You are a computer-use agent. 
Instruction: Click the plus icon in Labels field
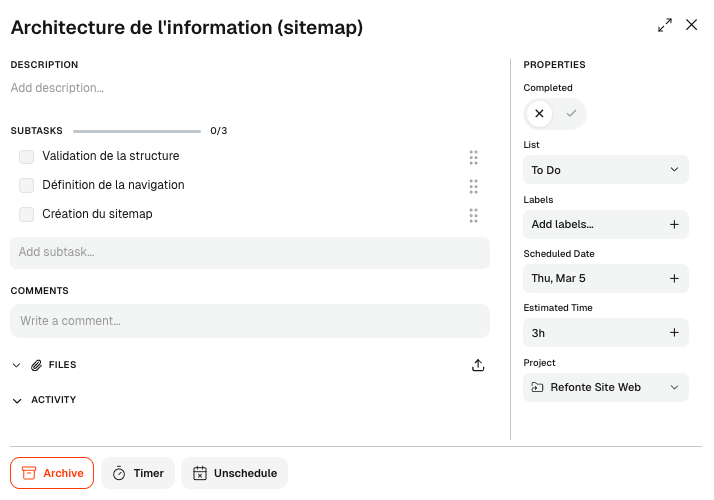674,225
